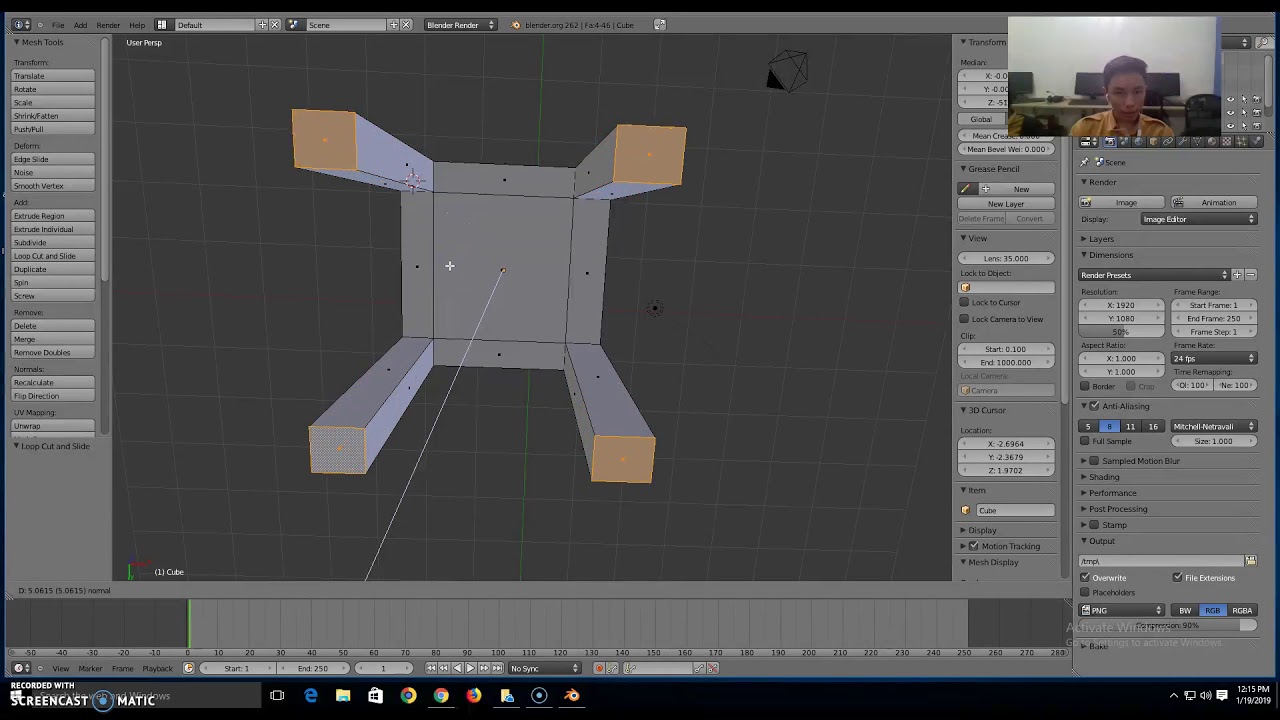Open File Explorer from the taskbar

pos(343,696)
